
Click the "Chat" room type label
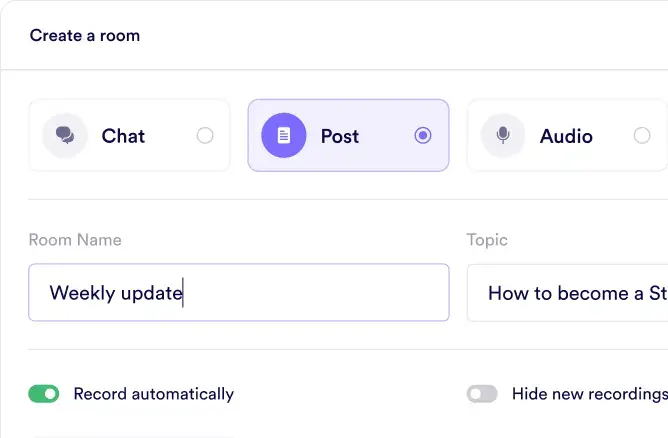pyautogui.click(x=123, y=136)
